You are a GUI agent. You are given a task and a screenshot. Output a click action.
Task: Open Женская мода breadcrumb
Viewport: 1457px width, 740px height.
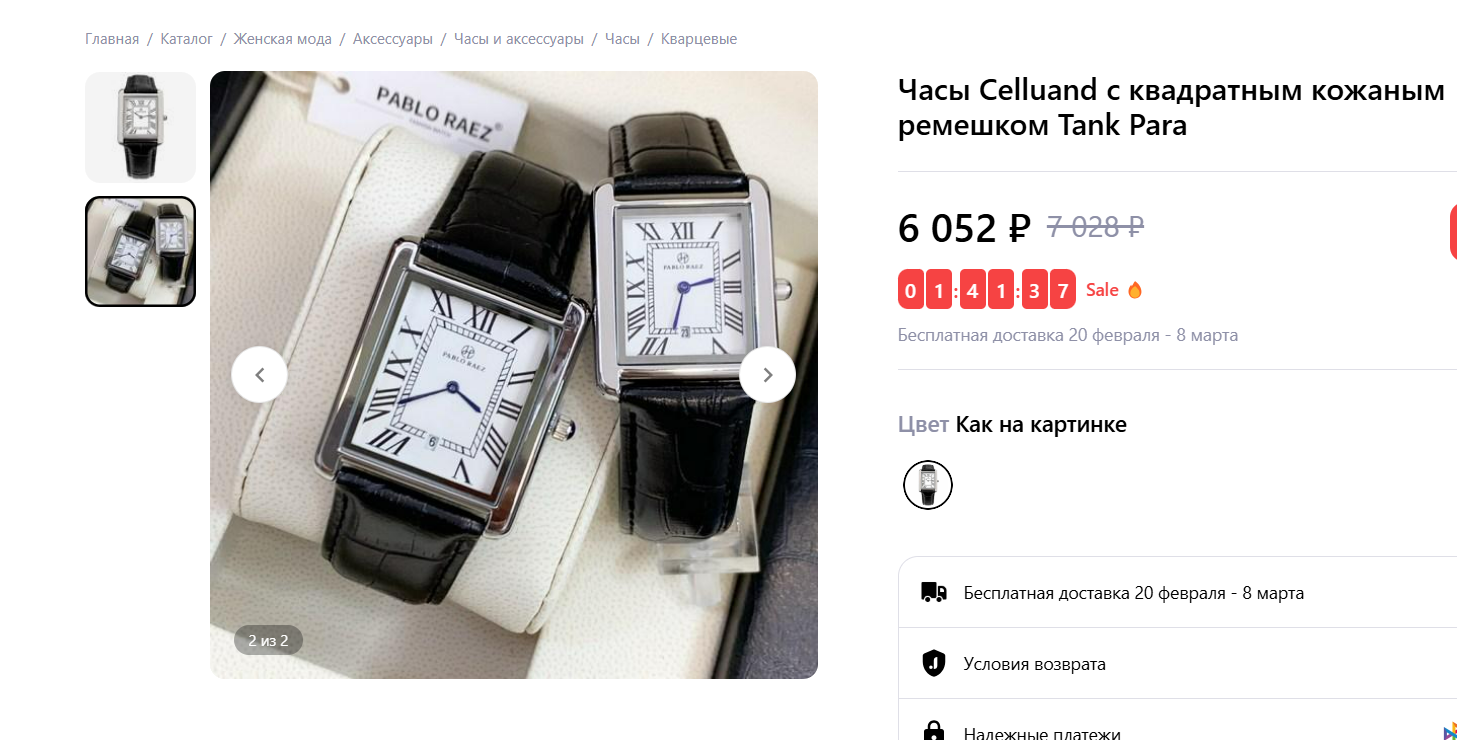click(x=282, y=39)
